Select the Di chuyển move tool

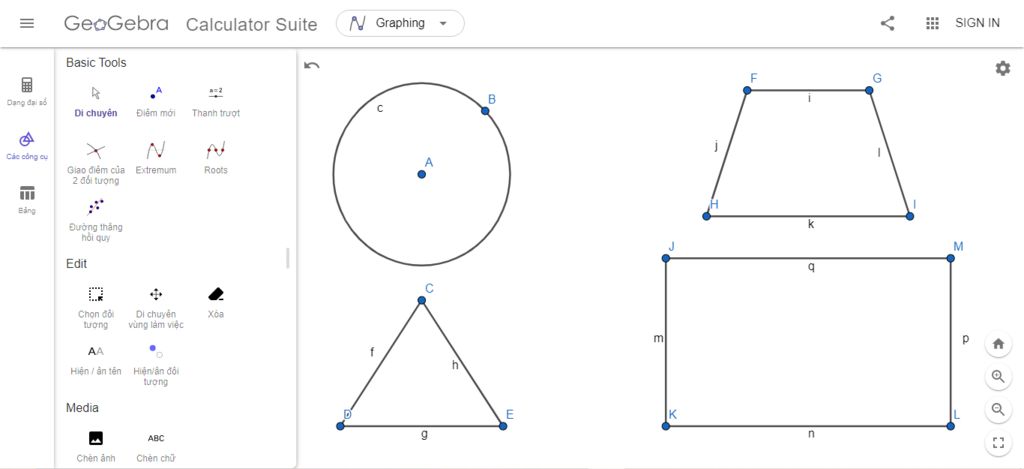pos(96,99)
